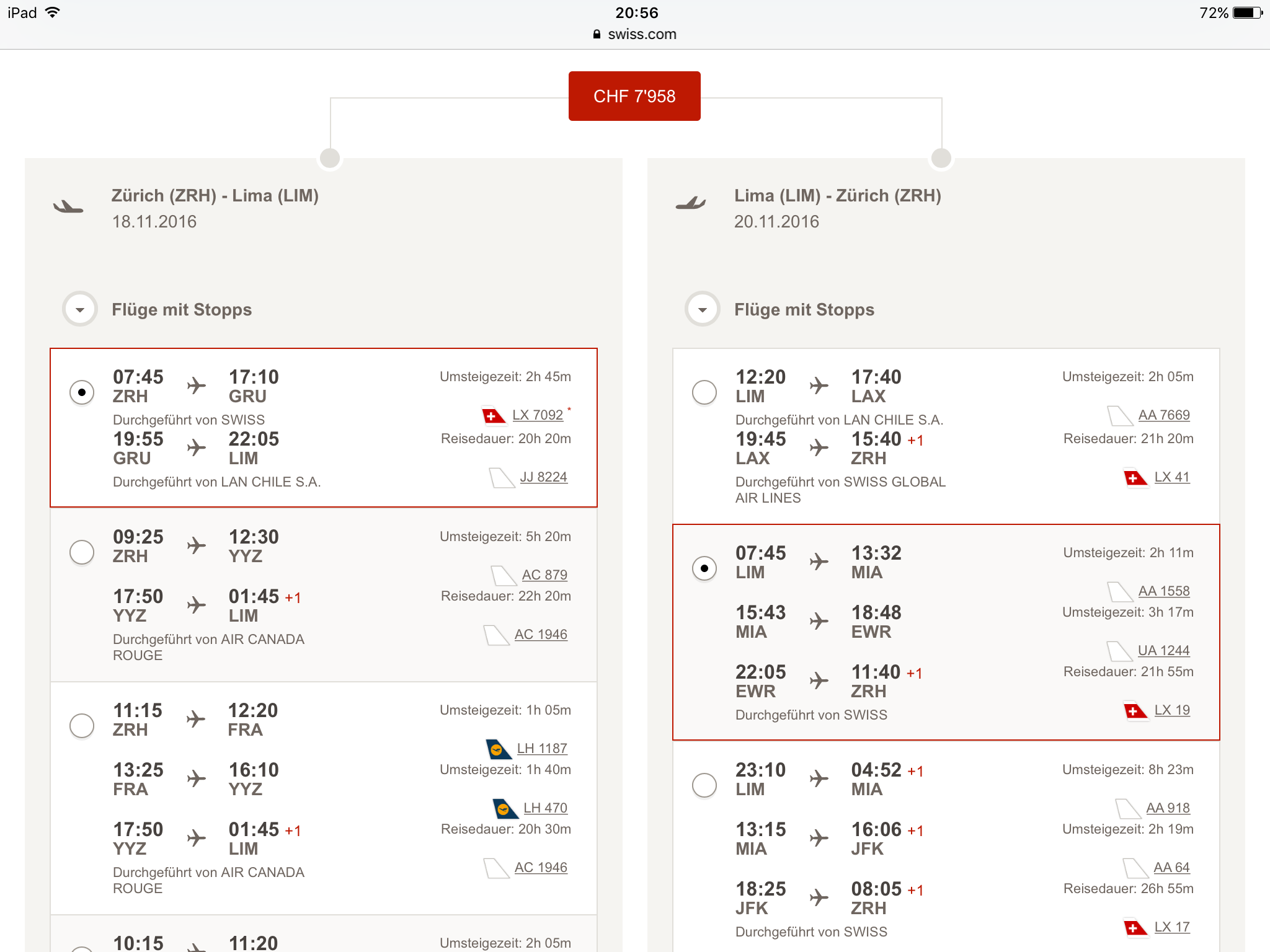Screen dimensions: 1270x952
Task: Open flight details for LX 19
Action: point(1172,710)
